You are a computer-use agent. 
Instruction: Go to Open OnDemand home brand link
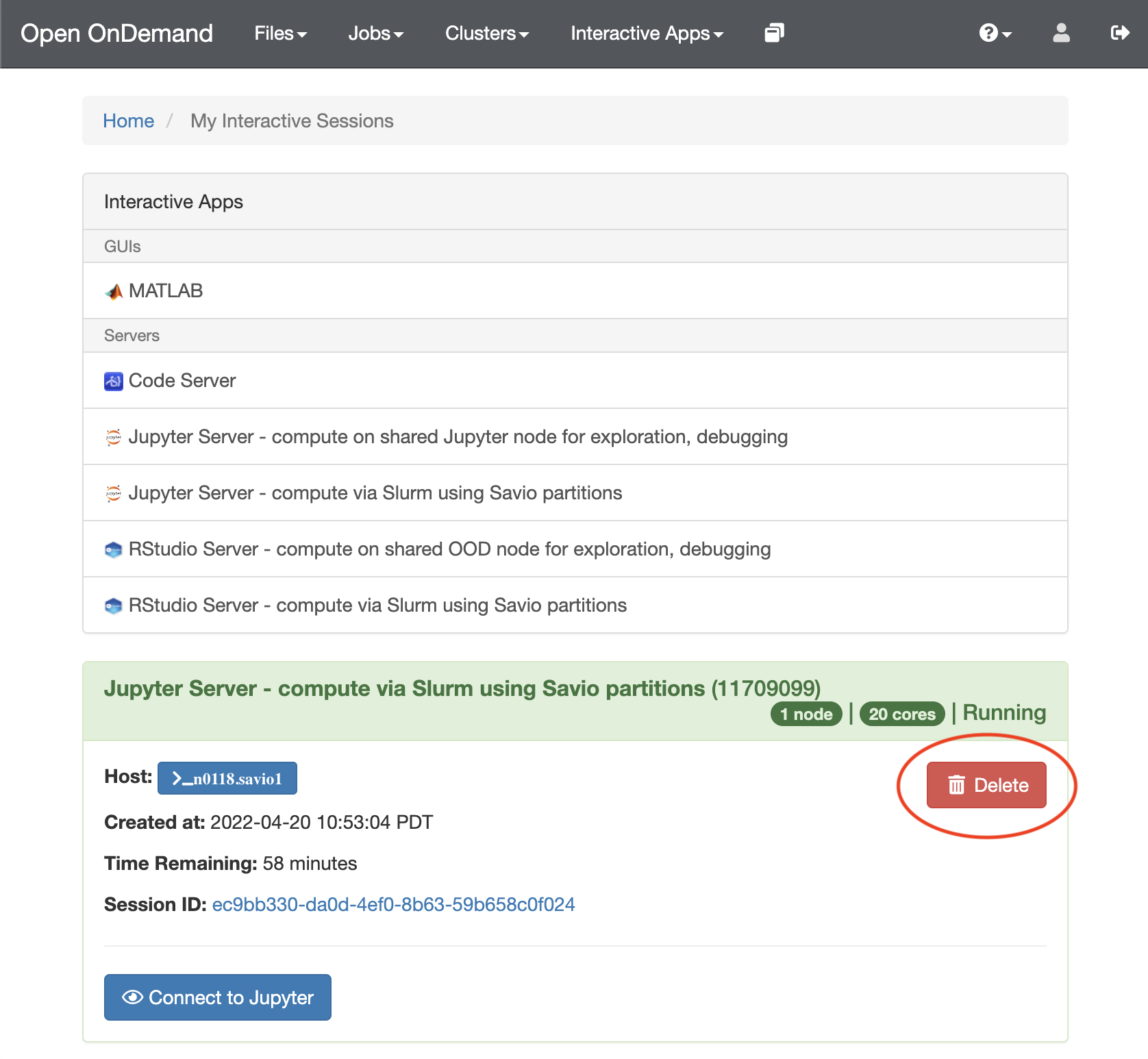117,34
